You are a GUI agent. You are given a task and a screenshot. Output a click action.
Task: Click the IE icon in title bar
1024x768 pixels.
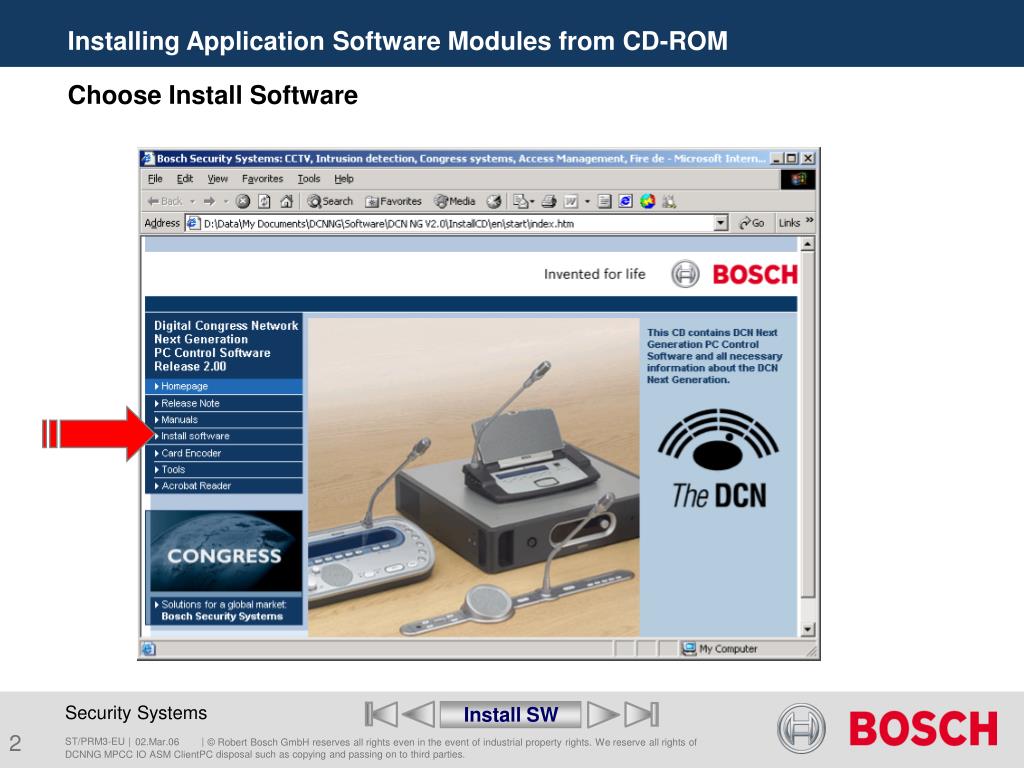tap(148, 158)
